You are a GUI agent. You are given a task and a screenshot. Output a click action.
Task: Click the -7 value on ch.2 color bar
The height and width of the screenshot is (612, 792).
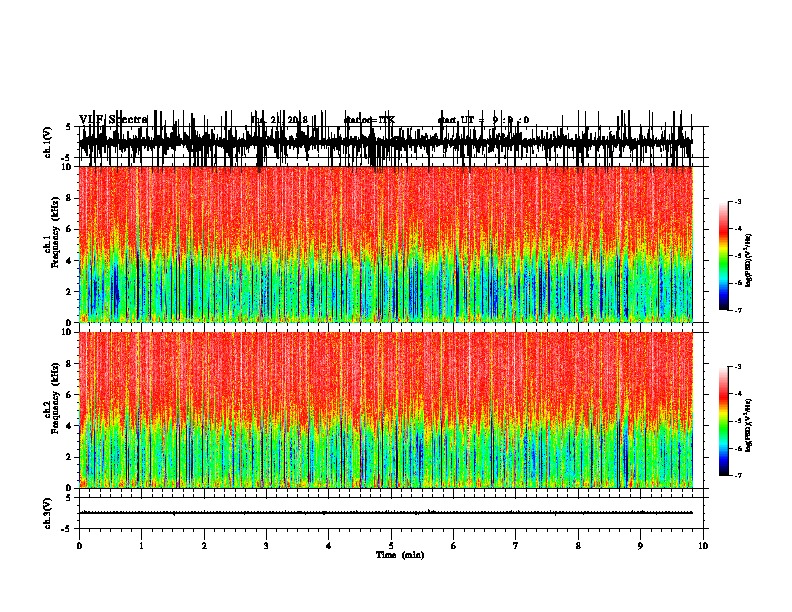[737, 476]
